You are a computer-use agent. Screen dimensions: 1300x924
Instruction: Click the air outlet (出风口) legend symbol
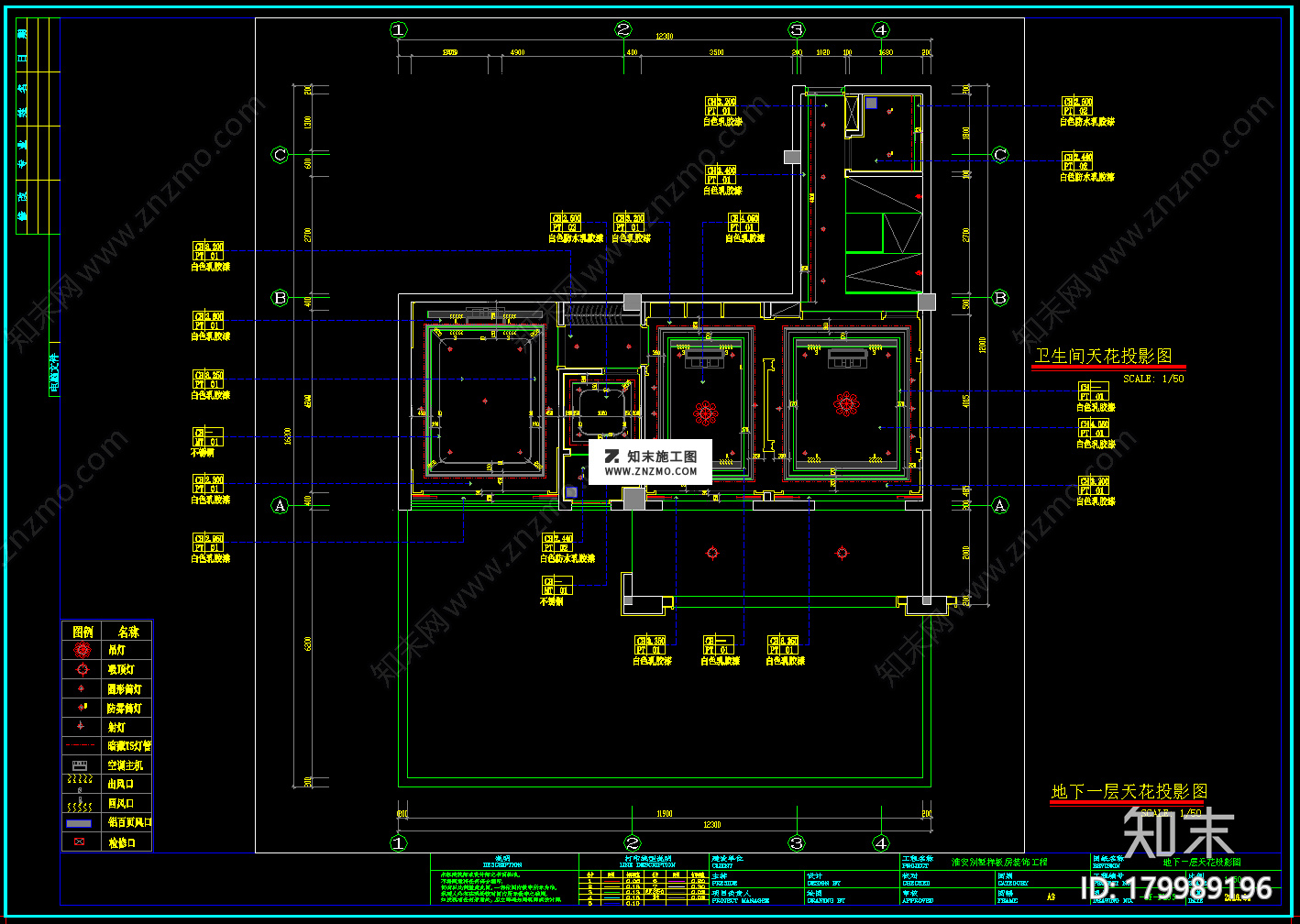tap(80, 784)
